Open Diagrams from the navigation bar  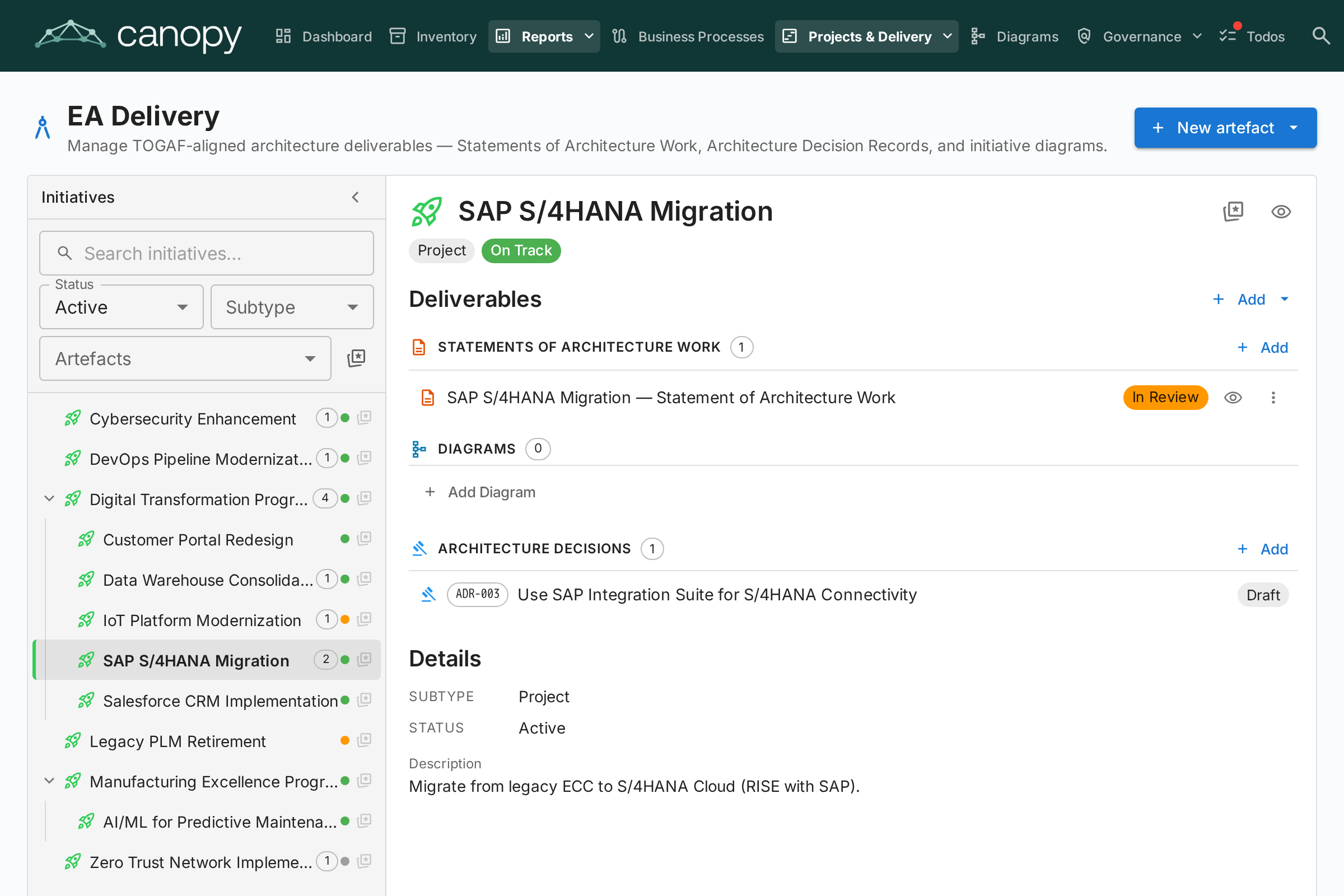(1015, 36)
